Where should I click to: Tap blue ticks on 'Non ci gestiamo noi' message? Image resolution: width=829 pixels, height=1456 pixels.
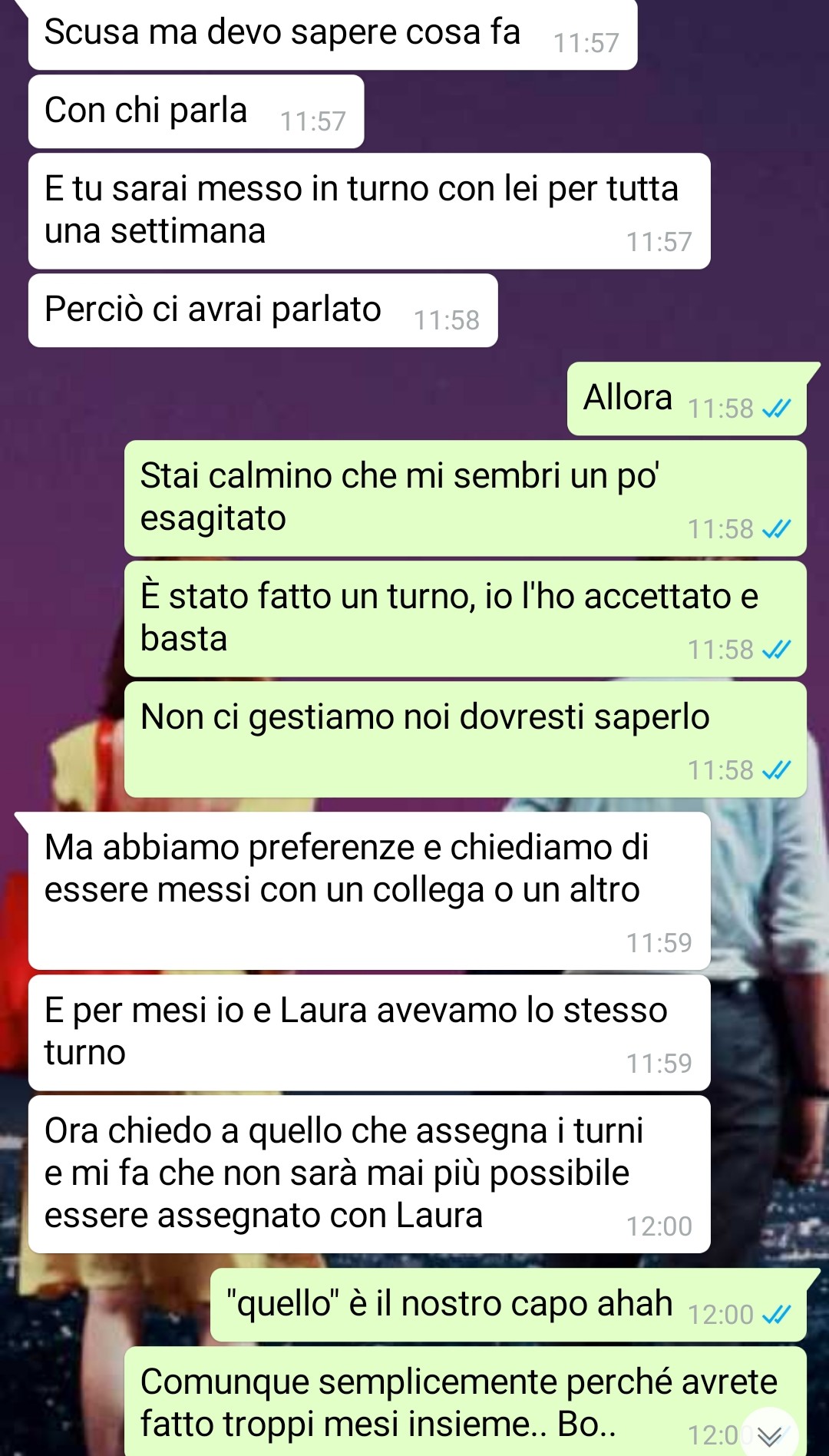(x=777, y=770)
